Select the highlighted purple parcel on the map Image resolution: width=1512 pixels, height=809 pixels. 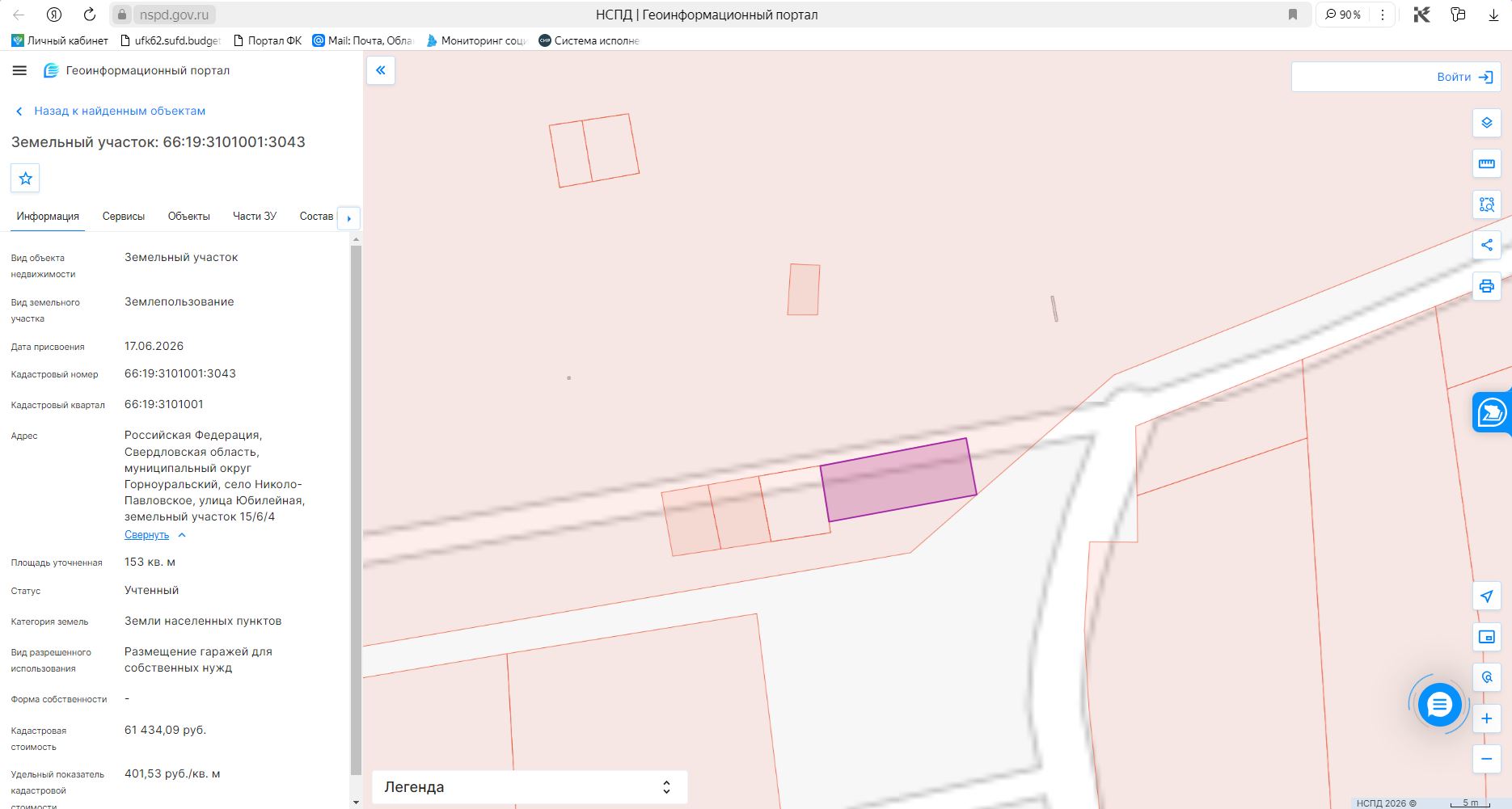point(898,480)
